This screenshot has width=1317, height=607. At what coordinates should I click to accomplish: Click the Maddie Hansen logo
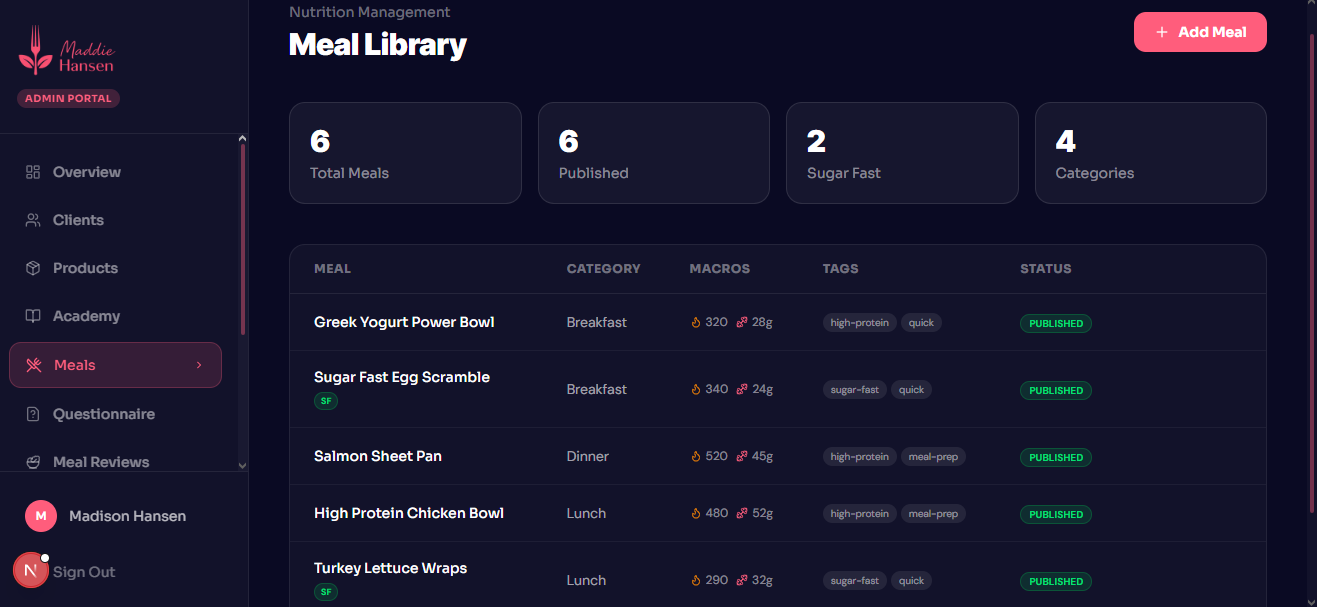tap(66, 57)
